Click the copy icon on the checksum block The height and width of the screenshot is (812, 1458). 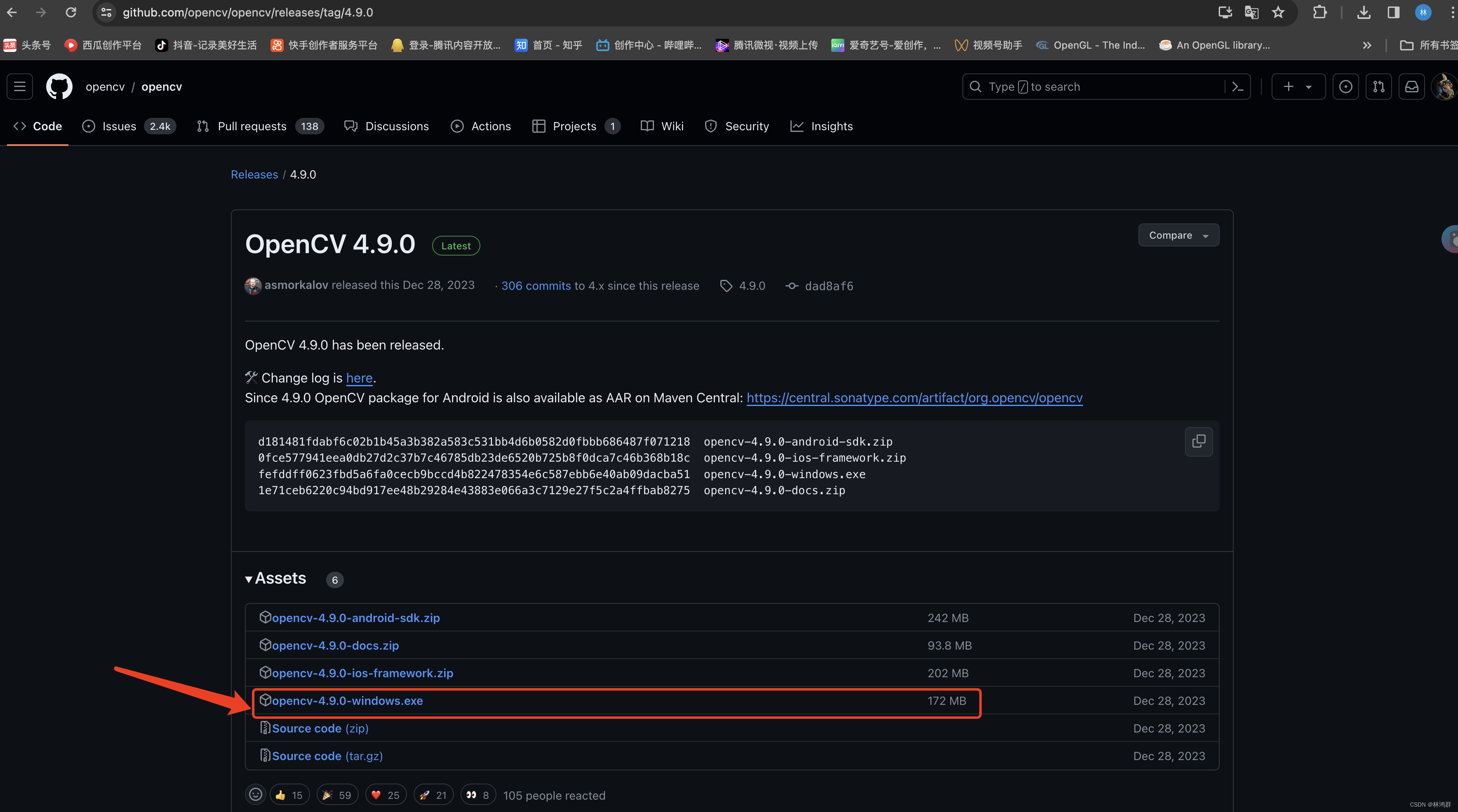tap(1199, 441)
